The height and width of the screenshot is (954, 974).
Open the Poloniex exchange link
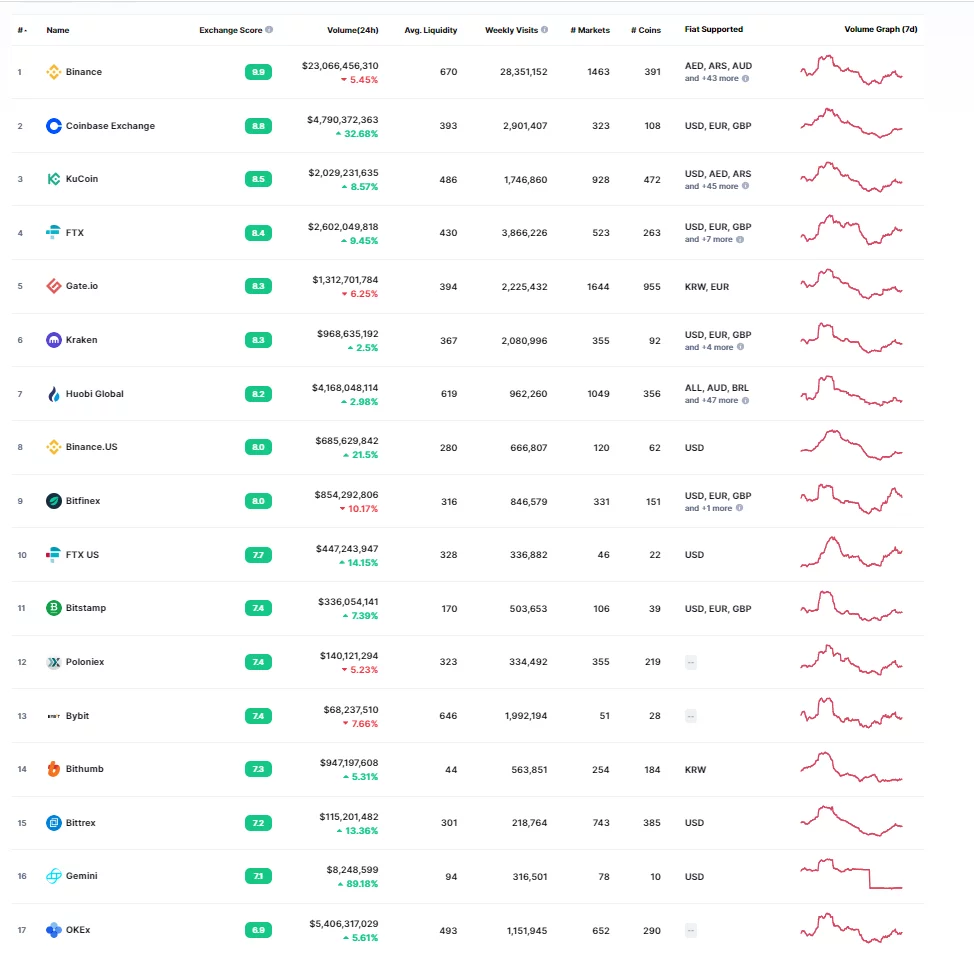(x=84, y=662)
